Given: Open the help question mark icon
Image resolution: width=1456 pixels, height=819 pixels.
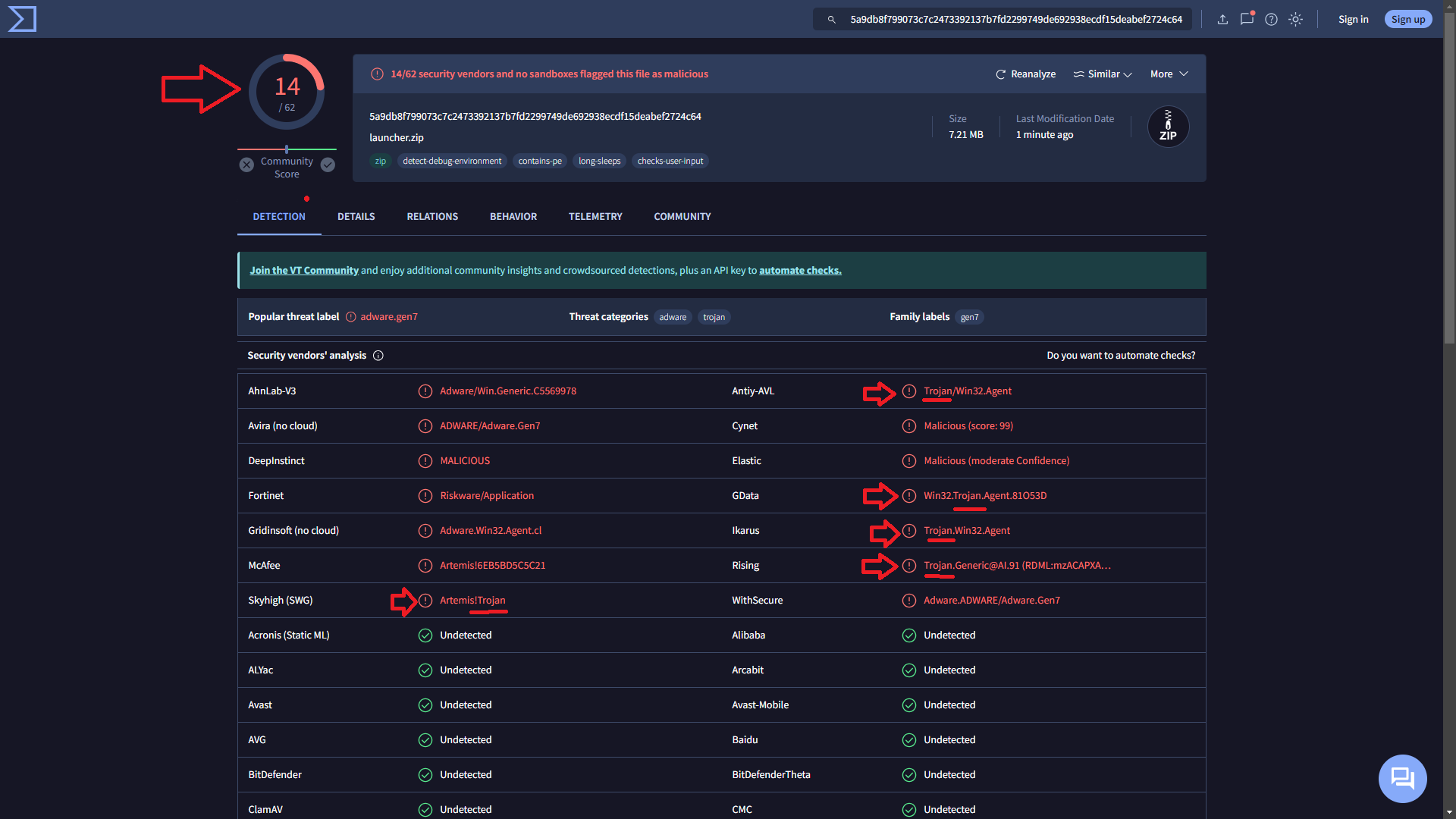Looking at the screenshot, I should 1272,20.
